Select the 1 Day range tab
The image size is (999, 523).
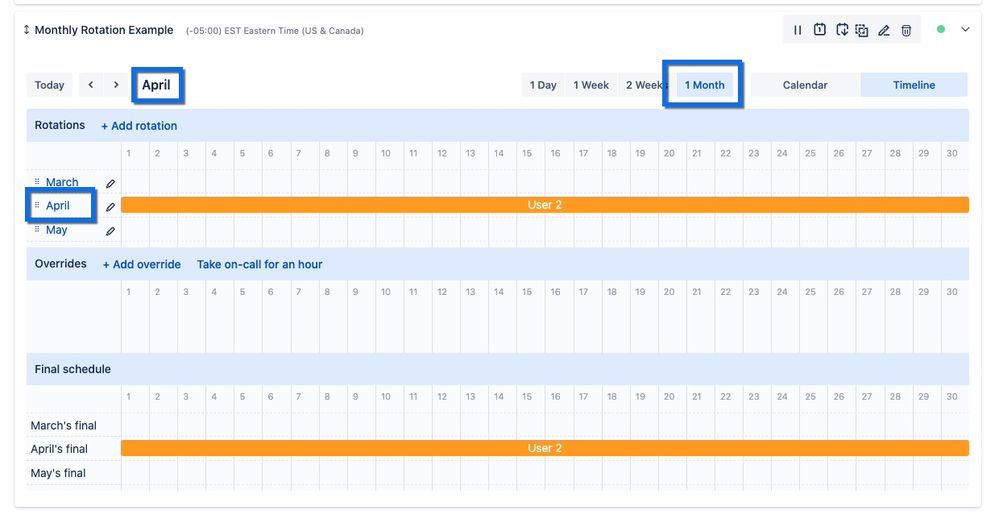[543, 85]
